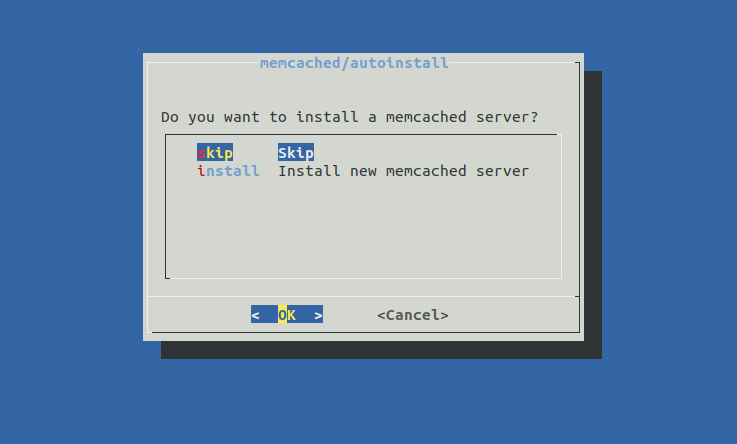Click the highlighted "Skip" description text
Screen dimensions: 737x444
point(296,153)
